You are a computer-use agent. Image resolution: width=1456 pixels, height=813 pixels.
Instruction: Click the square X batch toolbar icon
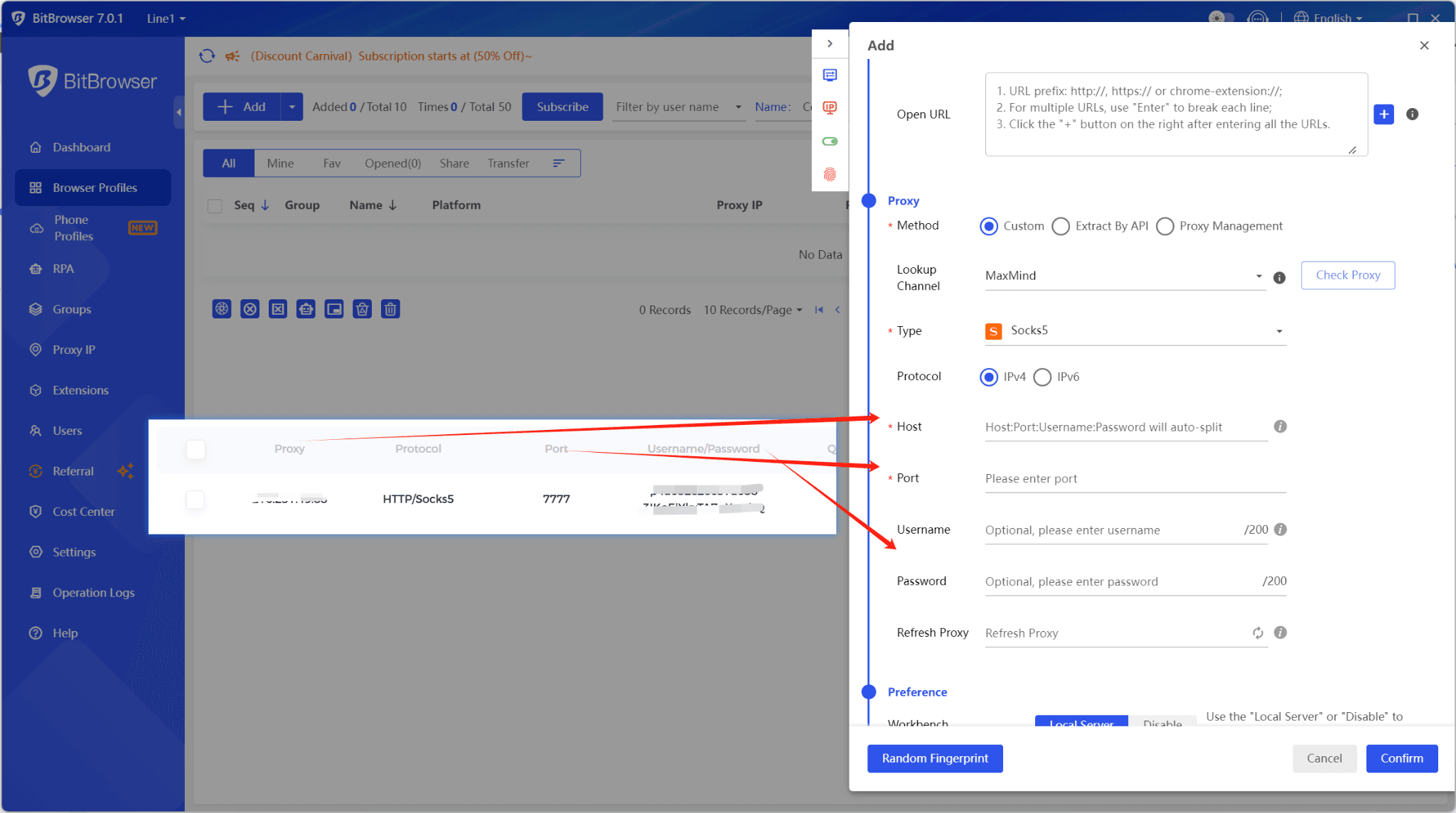point(278,309)
